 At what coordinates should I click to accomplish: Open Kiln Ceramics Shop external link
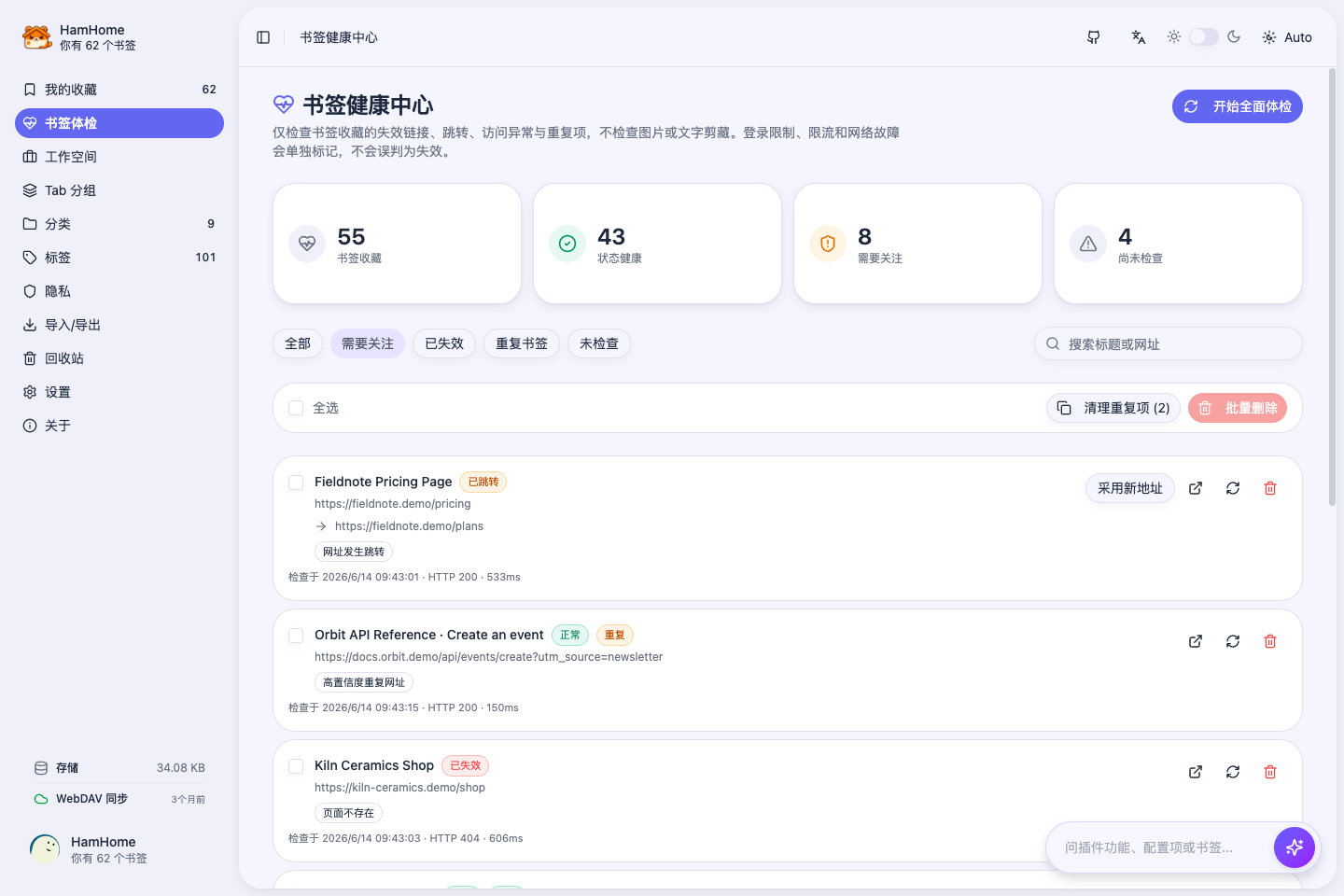tap(1196, 772)
